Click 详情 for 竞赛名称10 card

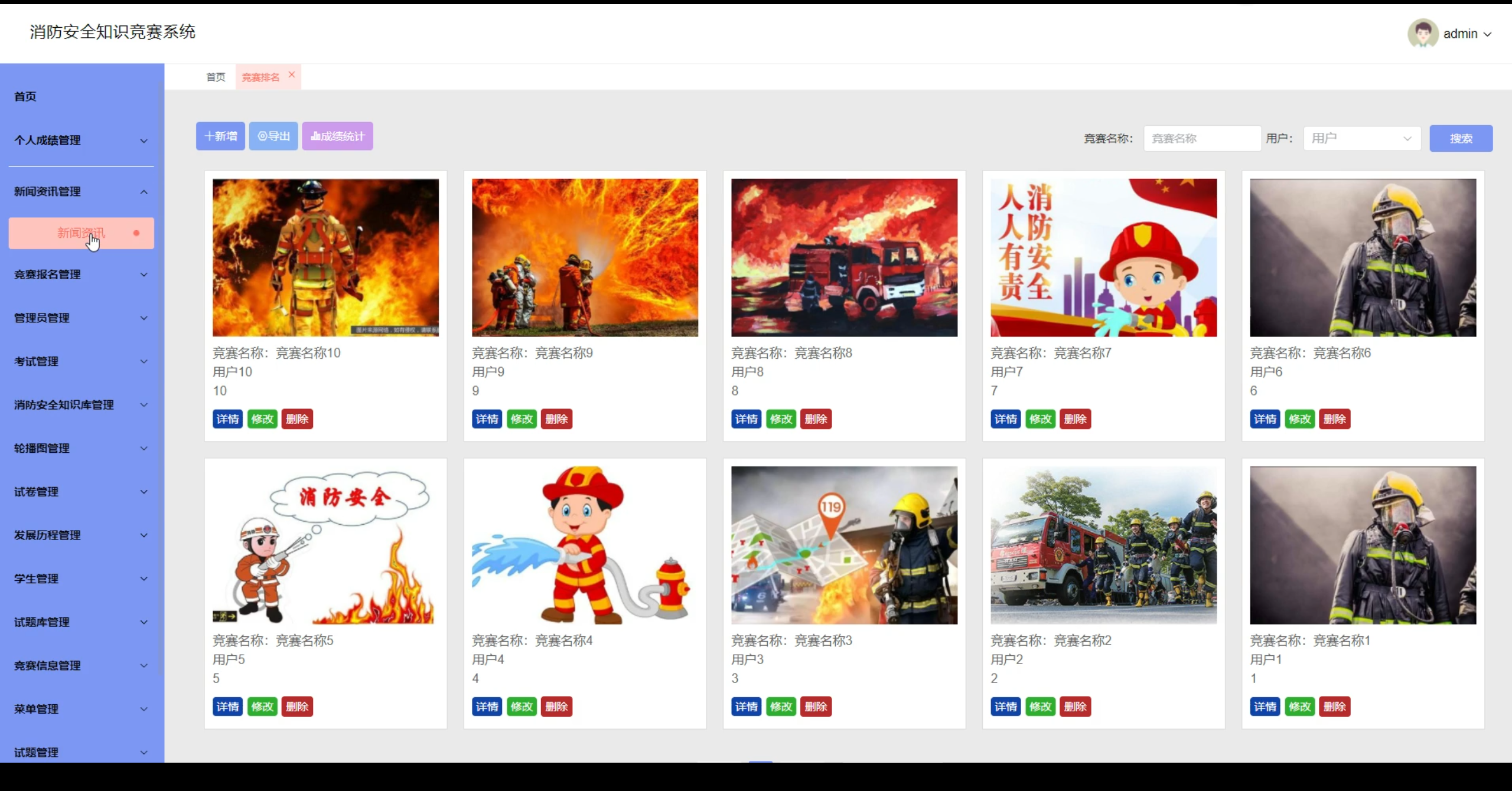pyautogui.click(x=227, y=419)
